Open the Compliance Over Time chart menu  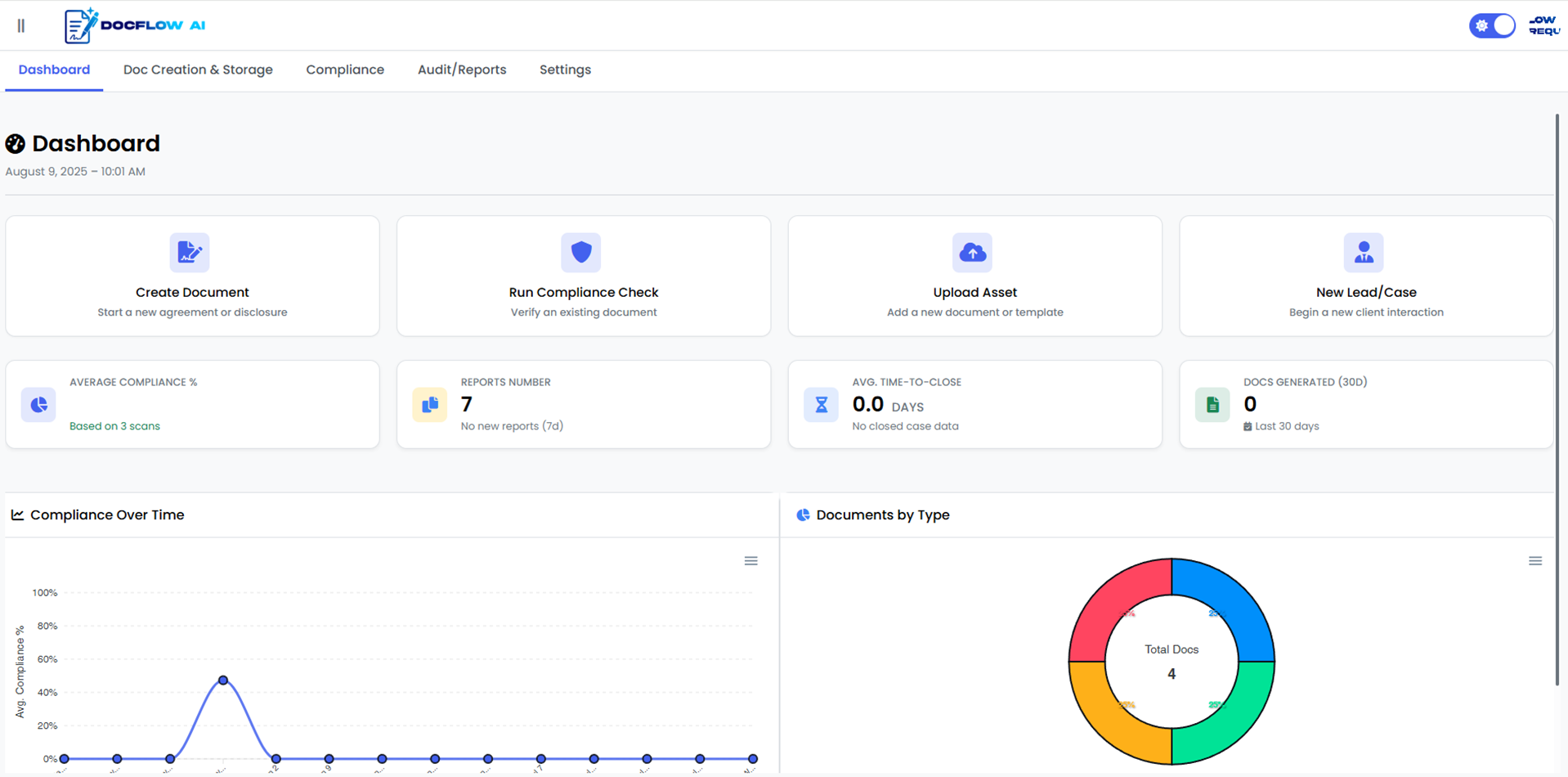[x=750, y=561]
